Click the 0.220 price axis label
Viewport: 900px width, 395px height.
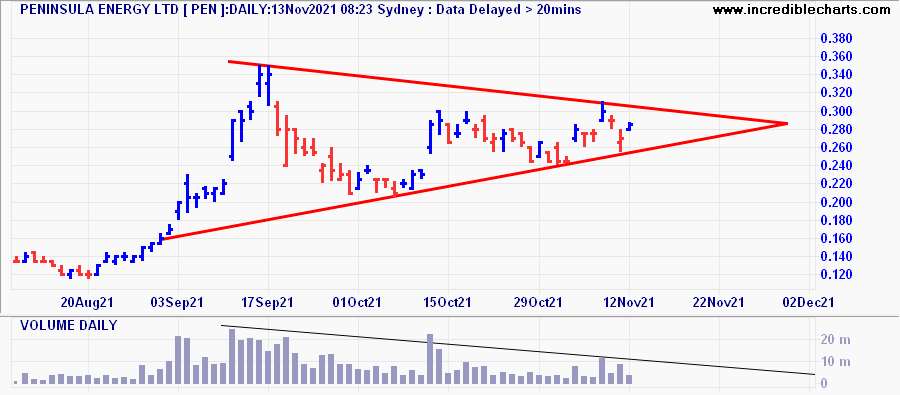(836, 184)
